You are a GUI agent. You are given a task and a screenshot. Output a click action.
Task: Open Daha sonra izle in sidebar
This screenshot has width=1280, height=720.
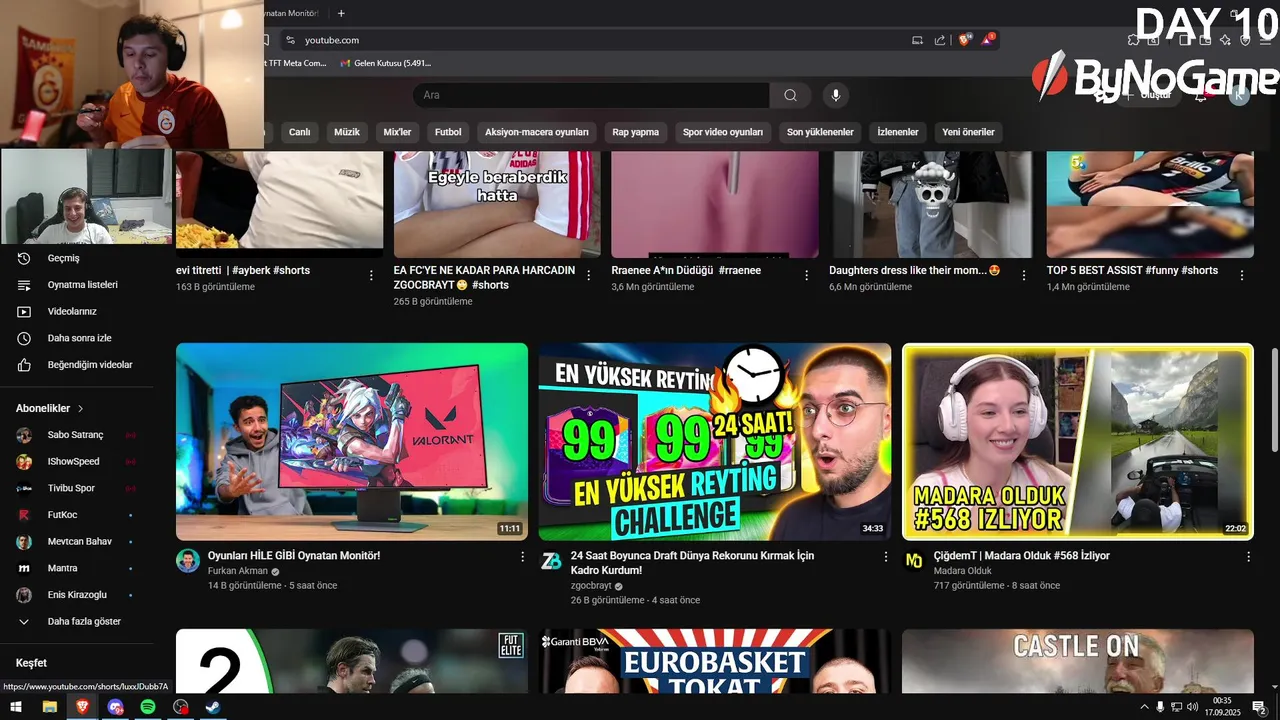77,338
